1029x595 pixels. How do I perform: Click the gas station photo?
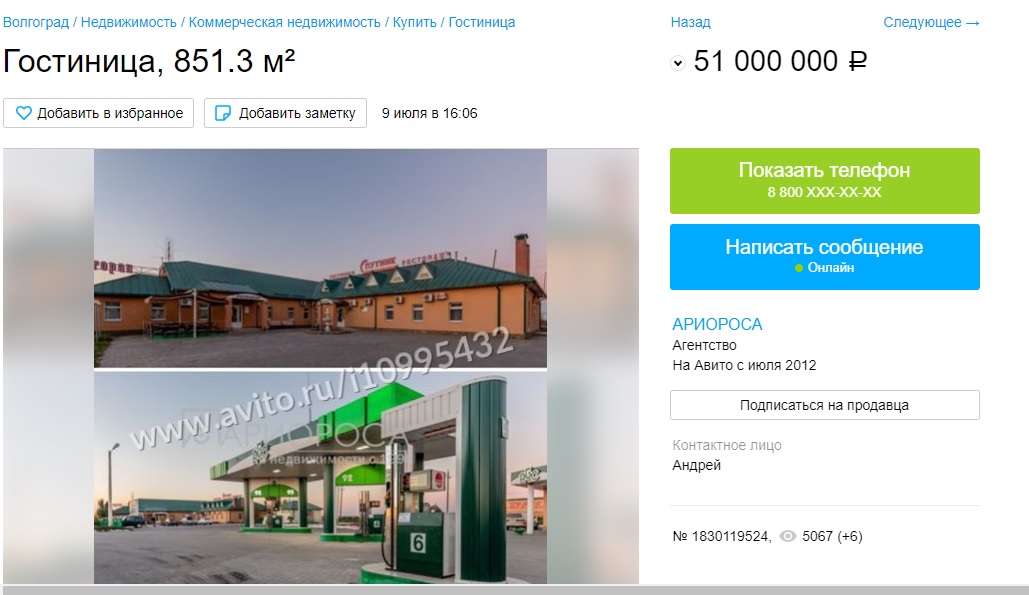pos(320,478)
